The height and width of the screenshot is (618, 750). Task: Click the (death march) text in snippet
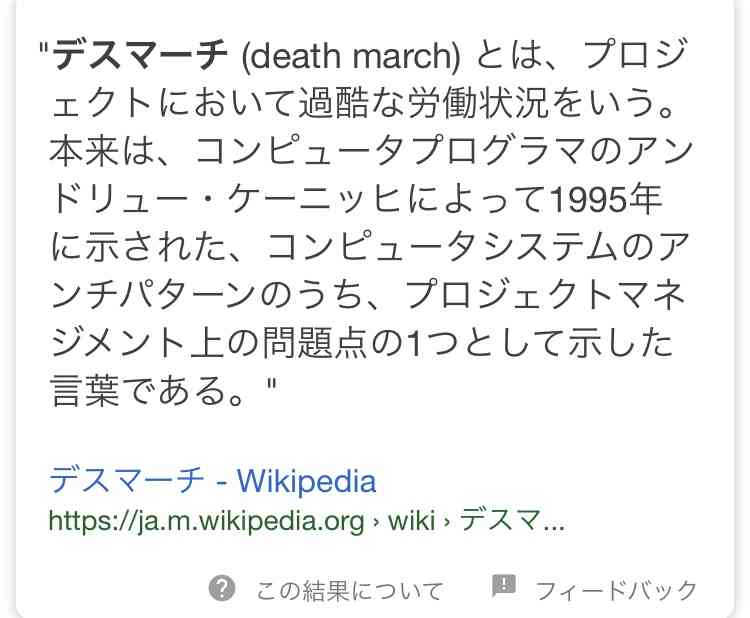tap(351, 56)
